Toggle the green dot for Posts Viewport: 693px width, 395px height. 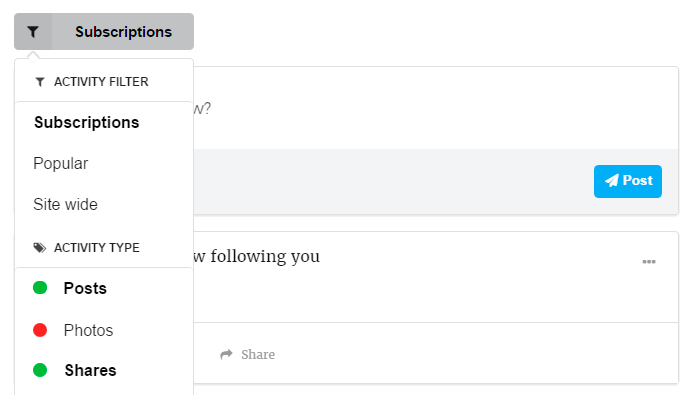[40, 288]
